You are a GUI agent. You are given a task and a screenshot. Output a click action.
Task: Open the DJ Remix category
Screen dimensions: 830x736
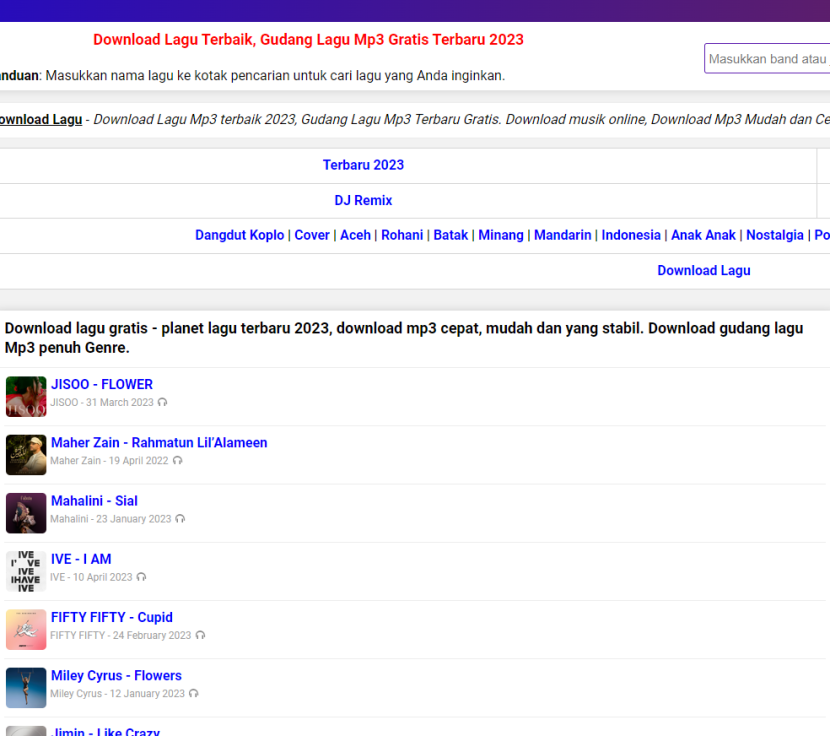363,201
